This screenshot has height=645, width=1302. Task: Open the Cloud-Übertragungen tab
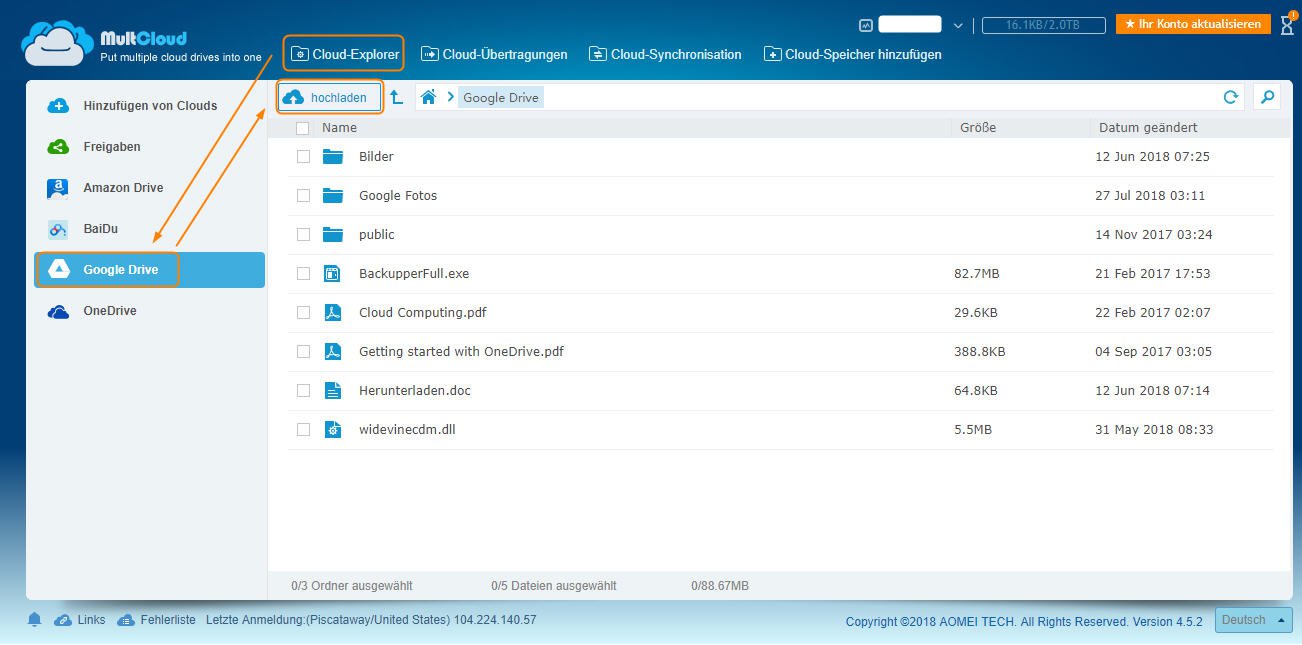point(494,54)
